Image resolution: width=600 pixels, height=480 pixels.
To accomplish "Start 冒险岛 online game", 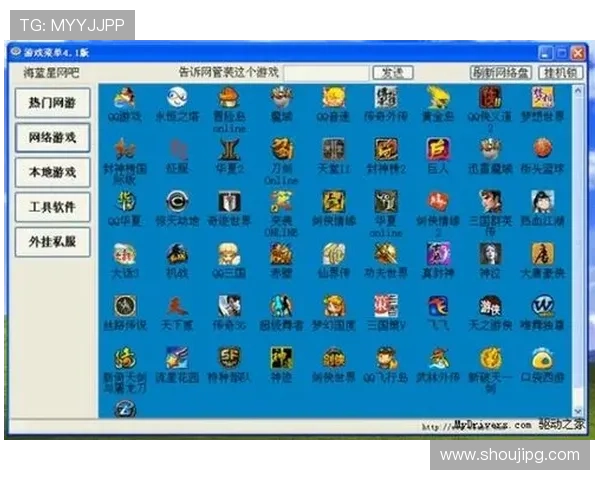I will [229, 98].
